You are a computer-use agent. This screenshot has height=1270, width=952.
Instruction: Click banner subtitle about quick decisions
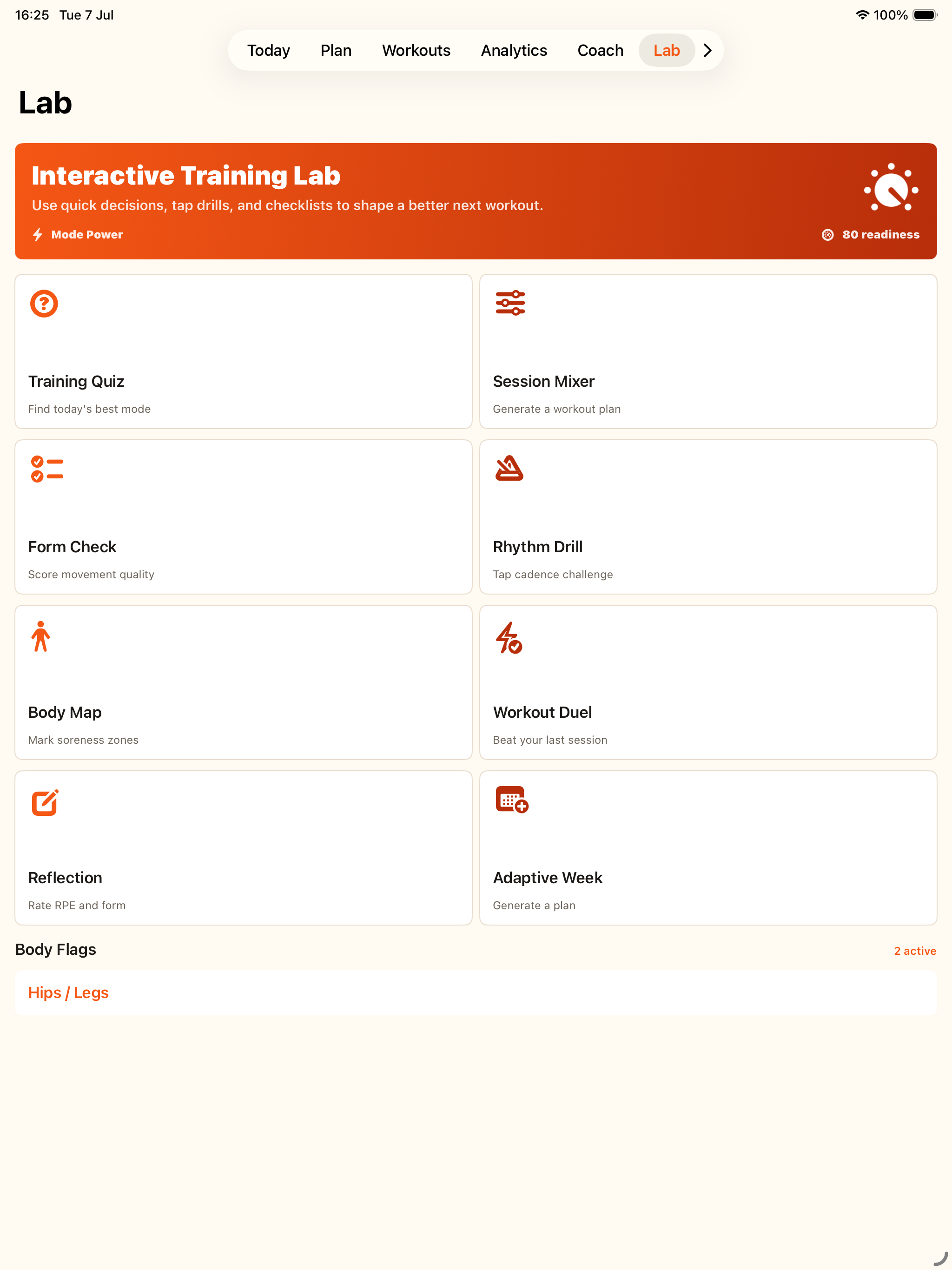pos(287,205)
